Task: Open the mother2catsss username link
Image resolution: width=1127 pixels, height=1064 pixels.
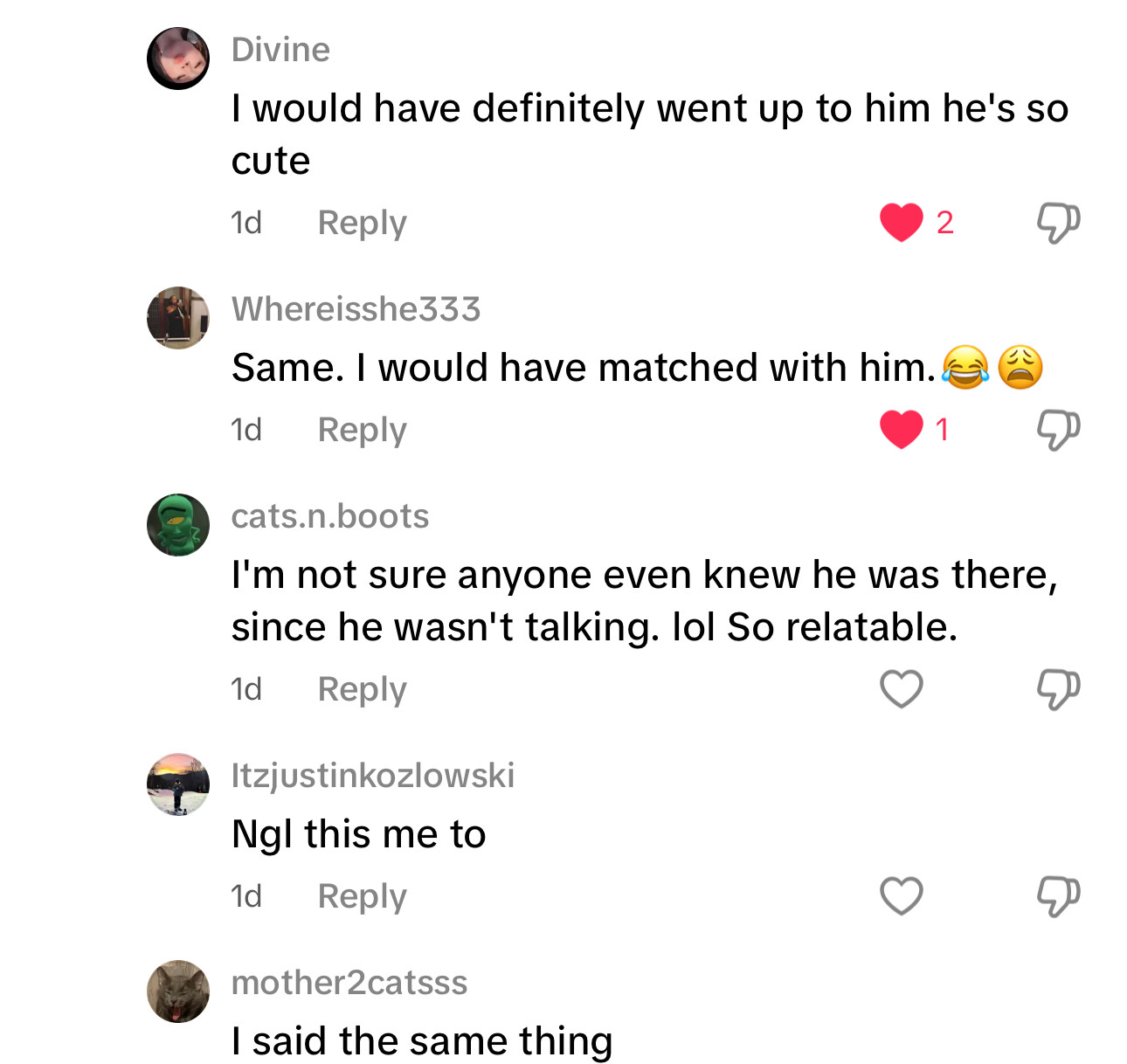Action: (349, 983)
